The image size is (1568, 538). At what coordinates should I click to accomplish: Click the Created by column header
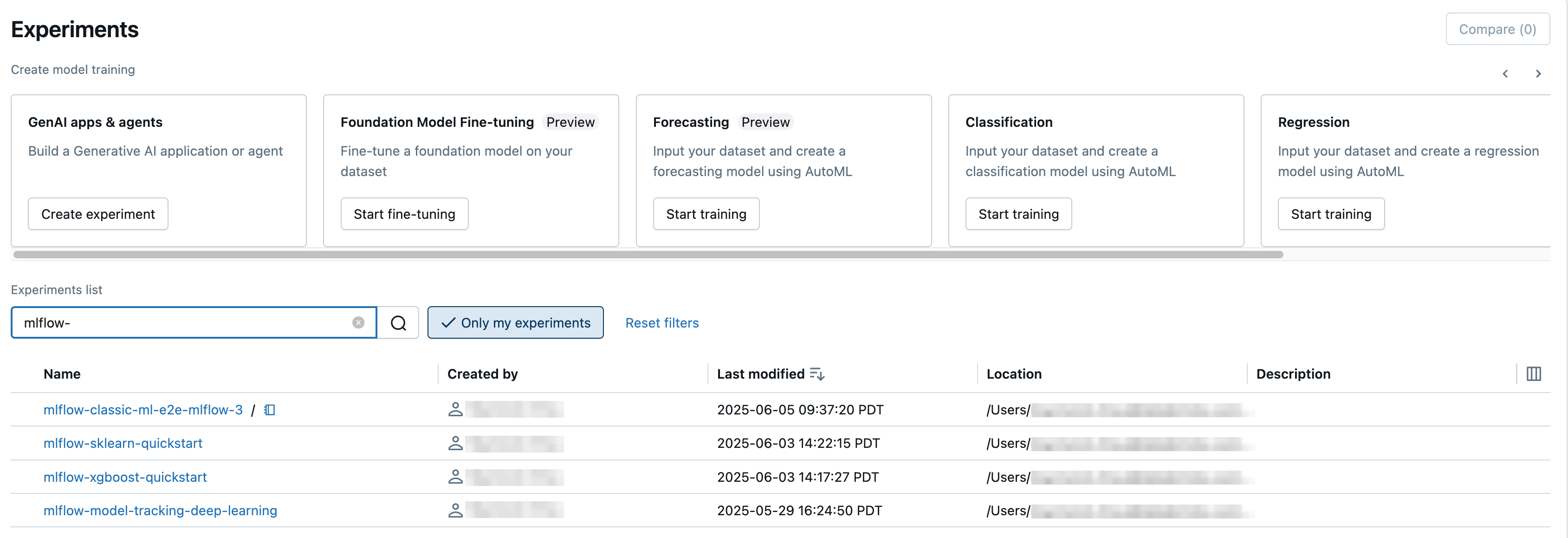[482, 374]
